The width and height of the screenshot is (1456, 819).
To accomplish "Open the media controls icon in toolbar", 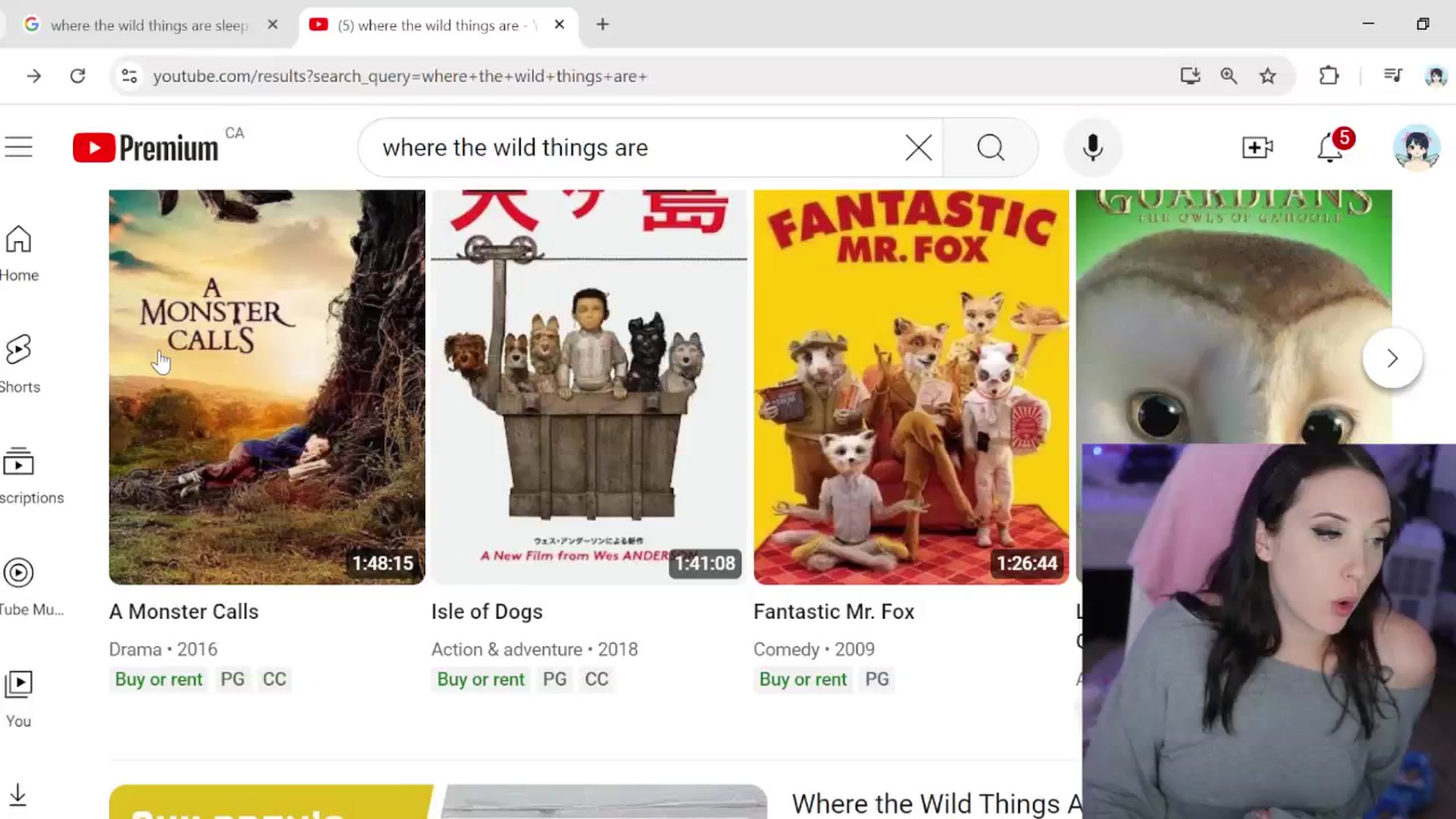I will pos(1393,75).
